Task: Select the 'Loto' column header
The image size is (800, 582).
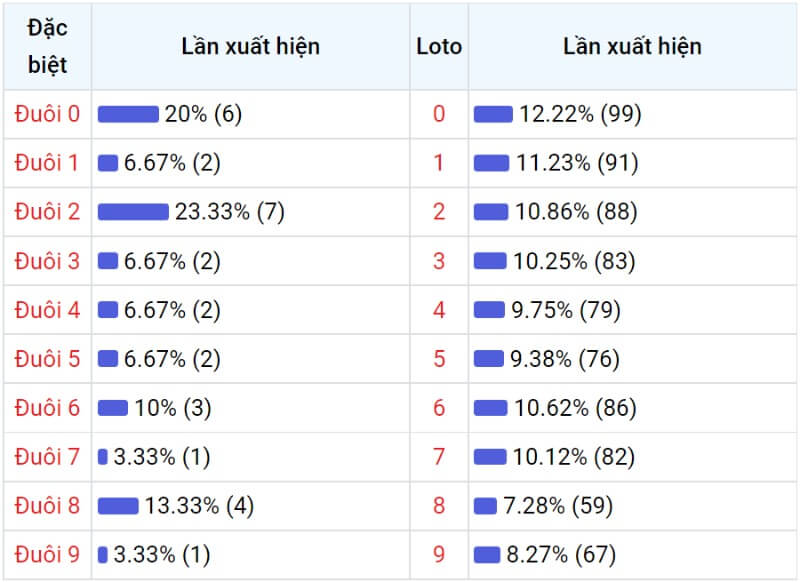Action: coord(439,46)
